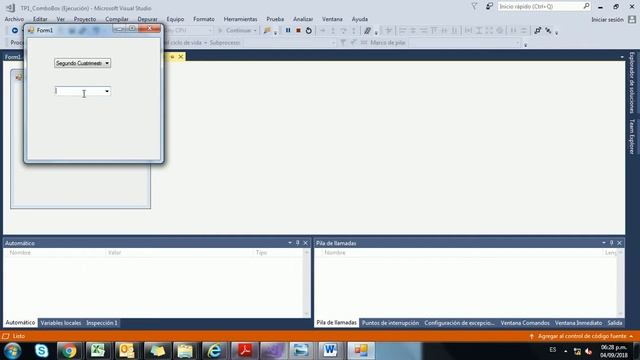
Task: Open the Archivo menu
Action: coord(14,19)
